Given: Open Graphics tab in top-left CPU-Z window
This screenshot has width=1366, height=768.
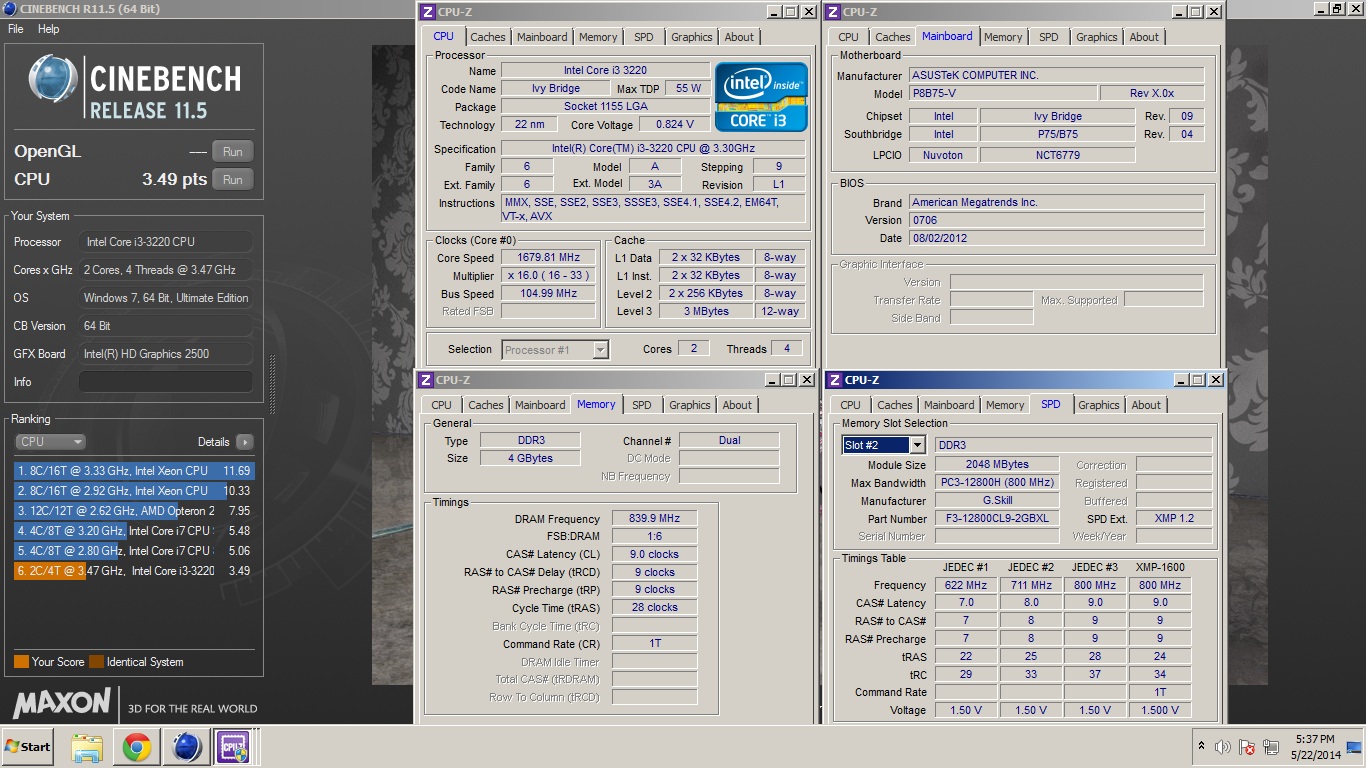Looking at the screenshot, I should pos(692,37).
